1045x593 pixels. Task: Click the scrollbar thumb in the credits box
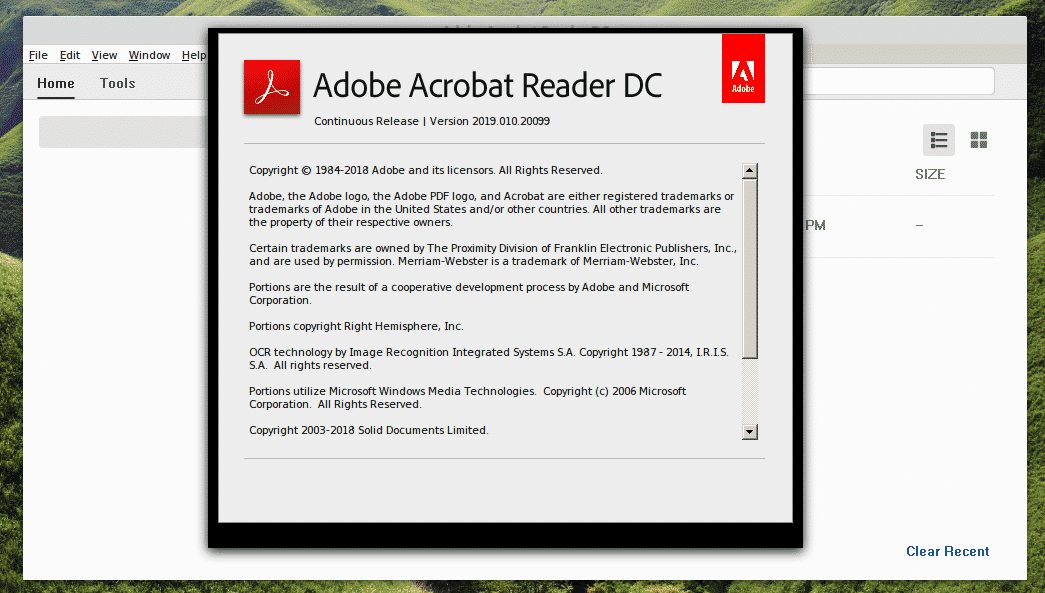pyautogui.click(x=750, y=267)
